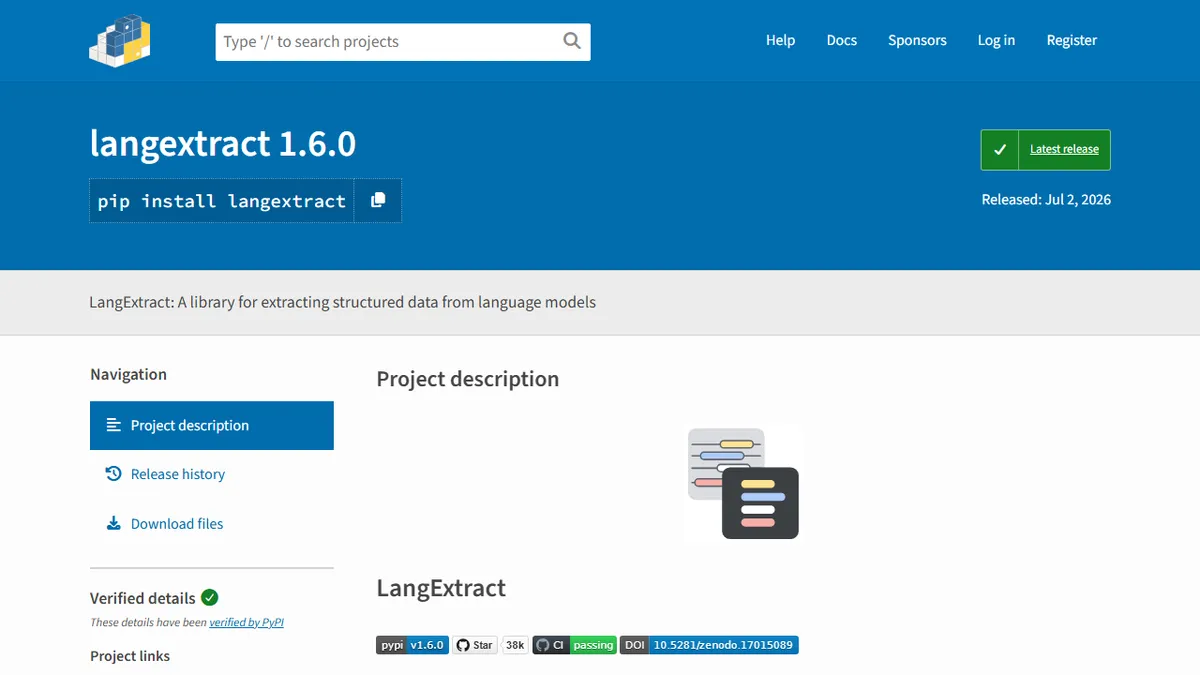1200x675 pixels.
Task: Click Log in
Action: pos(996,40)
